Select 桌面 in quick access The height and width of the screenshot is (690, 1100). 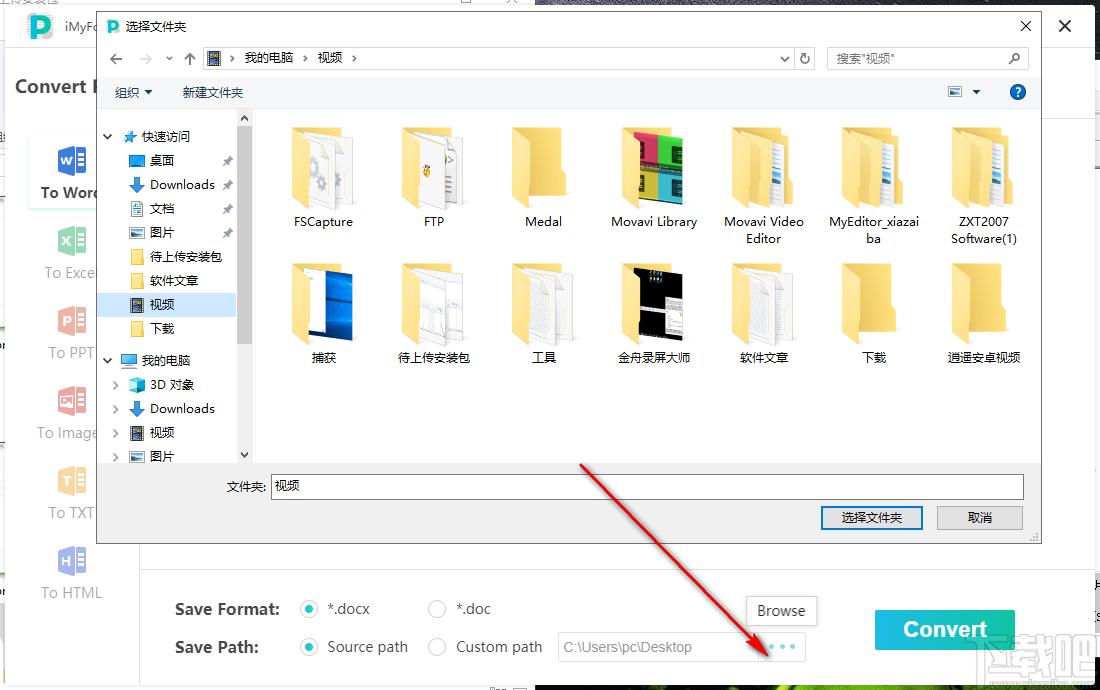pos(162,161)
